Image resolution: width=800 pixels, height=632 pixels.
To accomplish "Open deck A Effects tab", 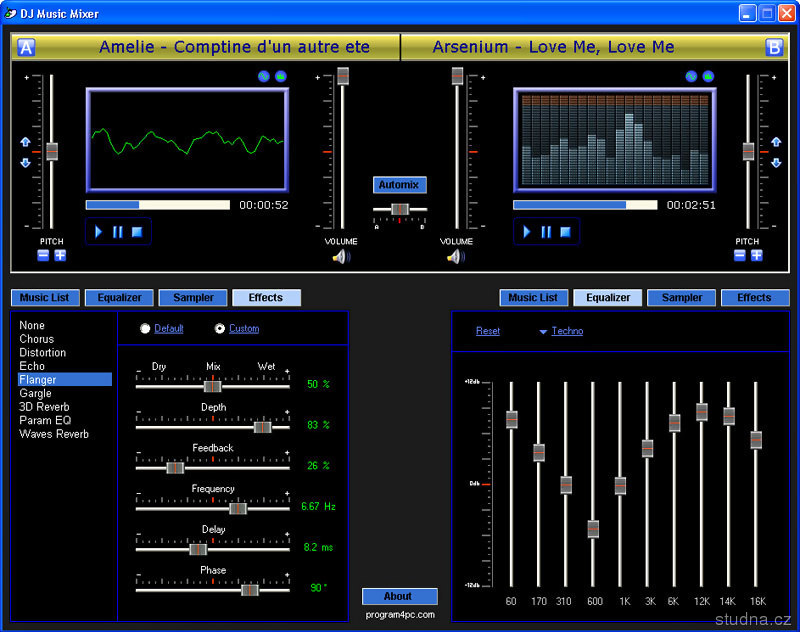I will pos(266,297).
